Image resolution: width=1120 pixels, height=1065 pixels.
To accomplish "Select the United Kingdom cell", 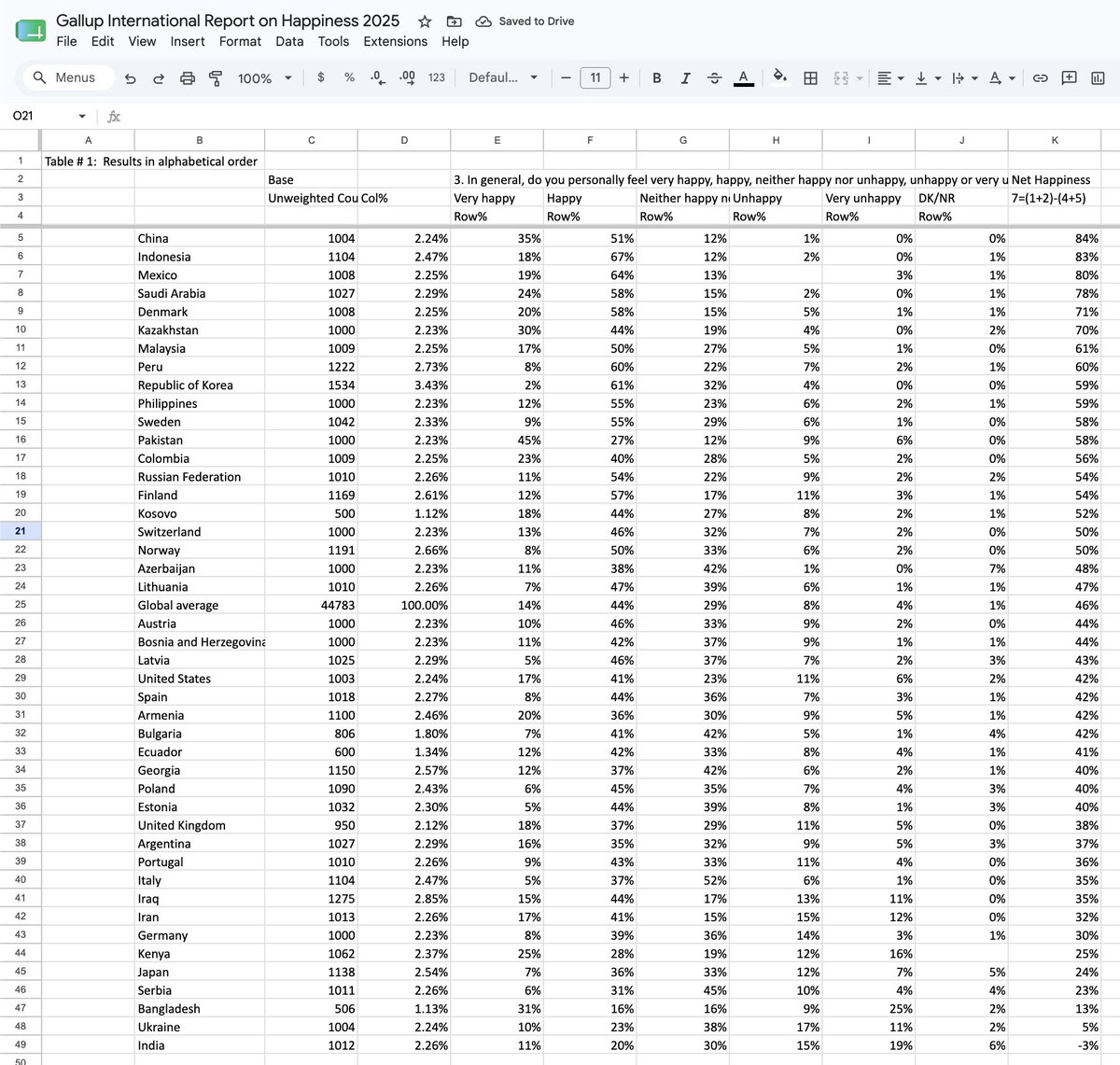I will 200,825.
